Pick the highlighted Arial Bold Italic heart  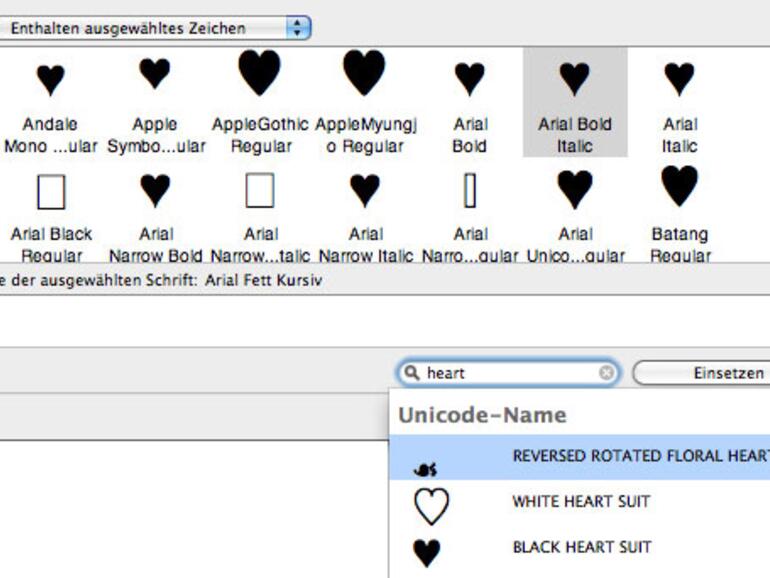(575, 79)
